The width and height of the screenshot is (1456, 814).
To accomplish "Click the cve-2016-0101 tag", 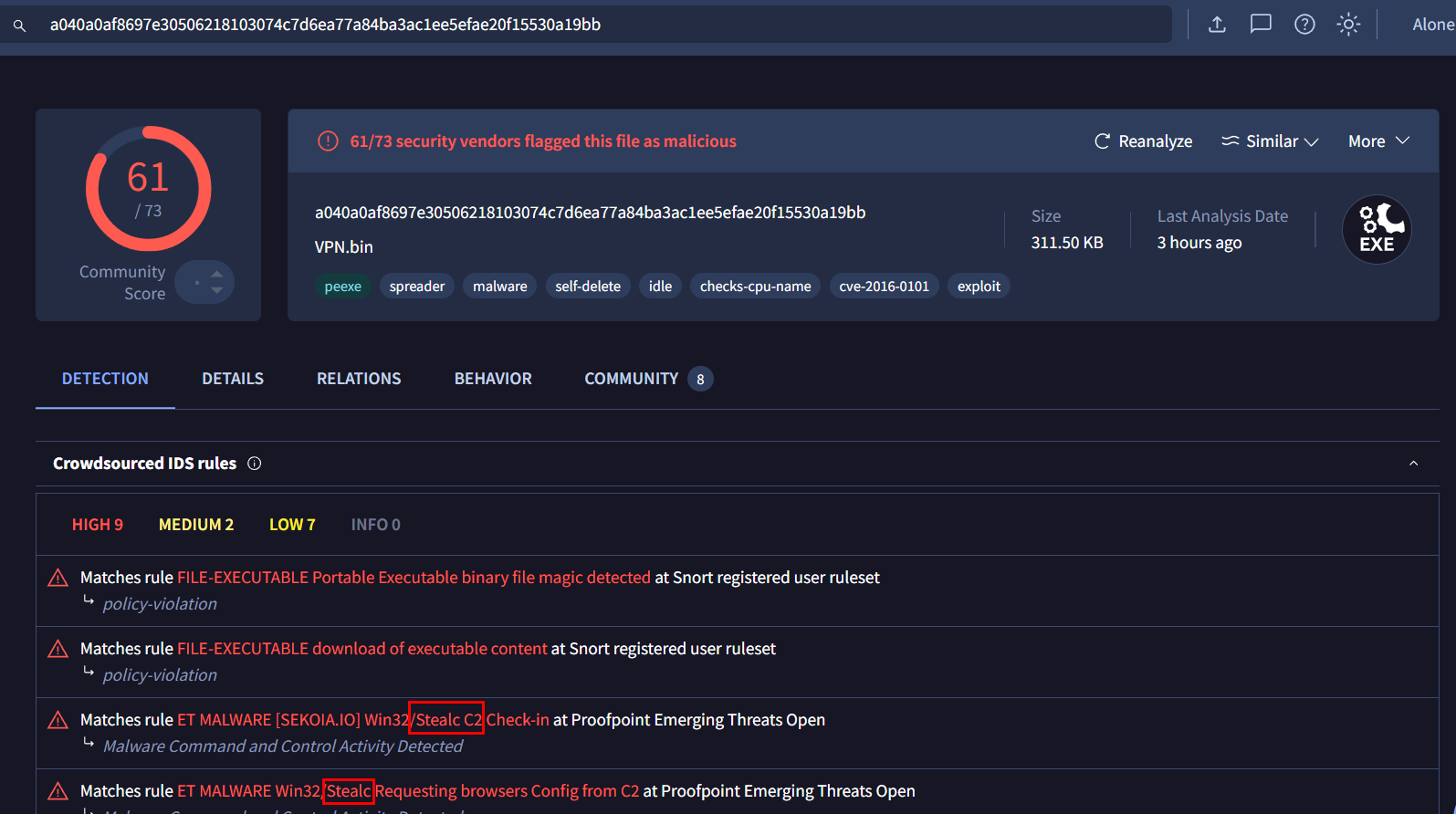I will tap(884, 287).
